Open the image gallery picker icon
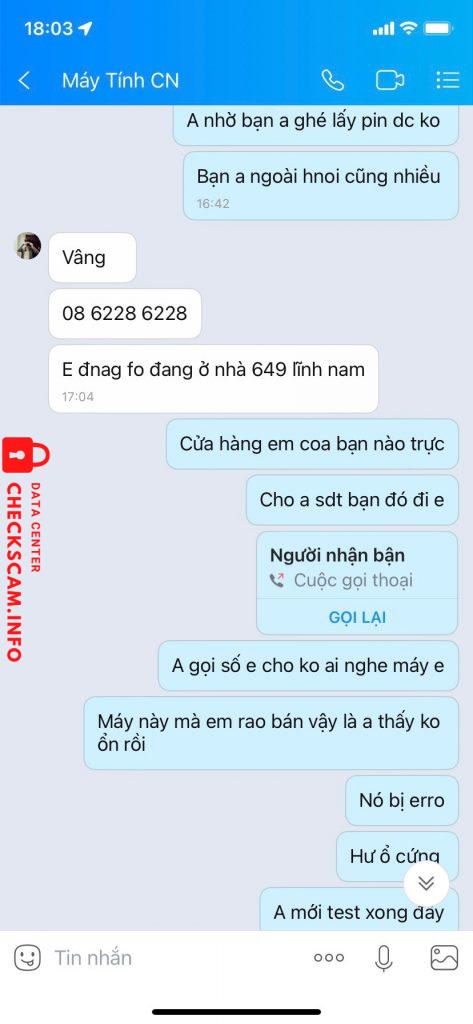The image size is (473, 1024). tap(444, 958)
